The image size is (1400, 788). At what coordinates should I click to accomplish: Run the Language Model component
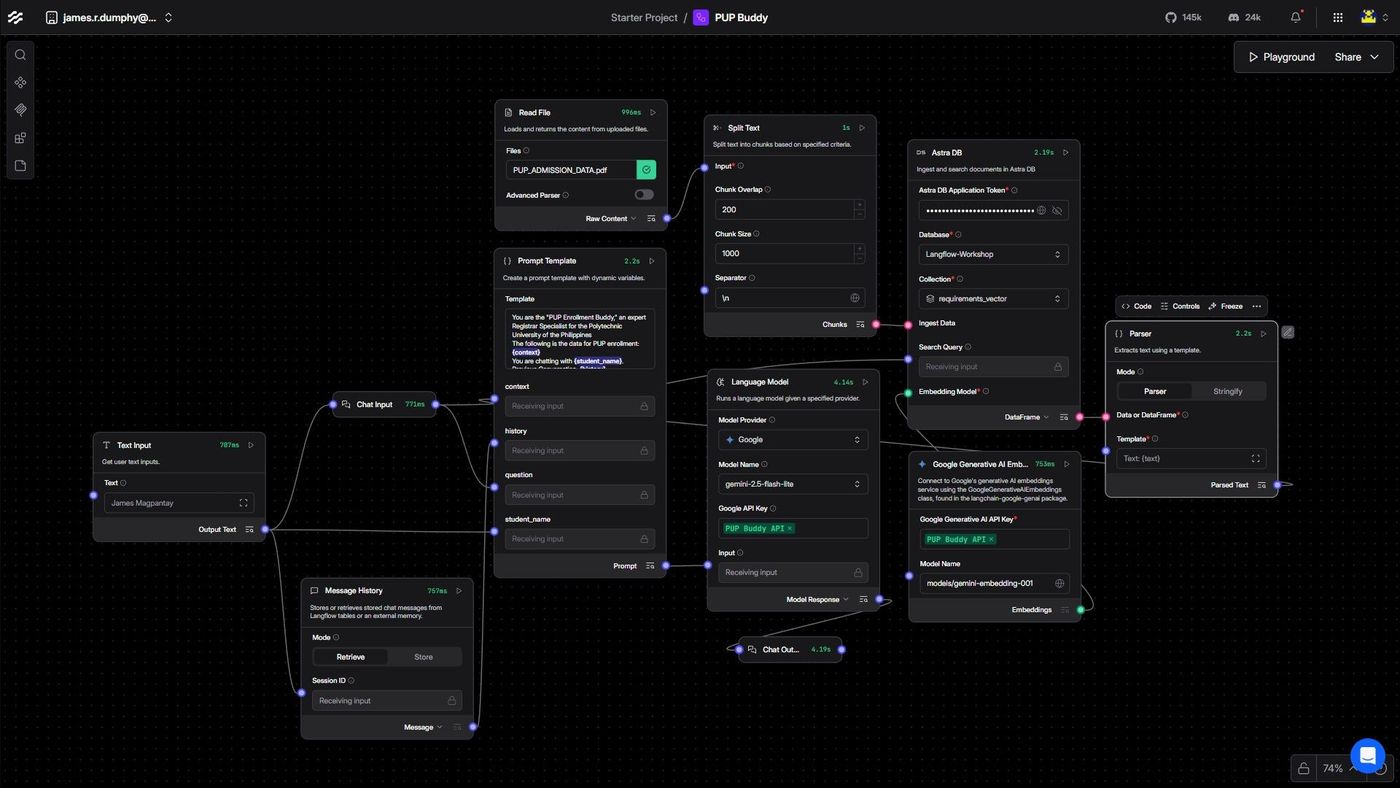coord(865,382)
